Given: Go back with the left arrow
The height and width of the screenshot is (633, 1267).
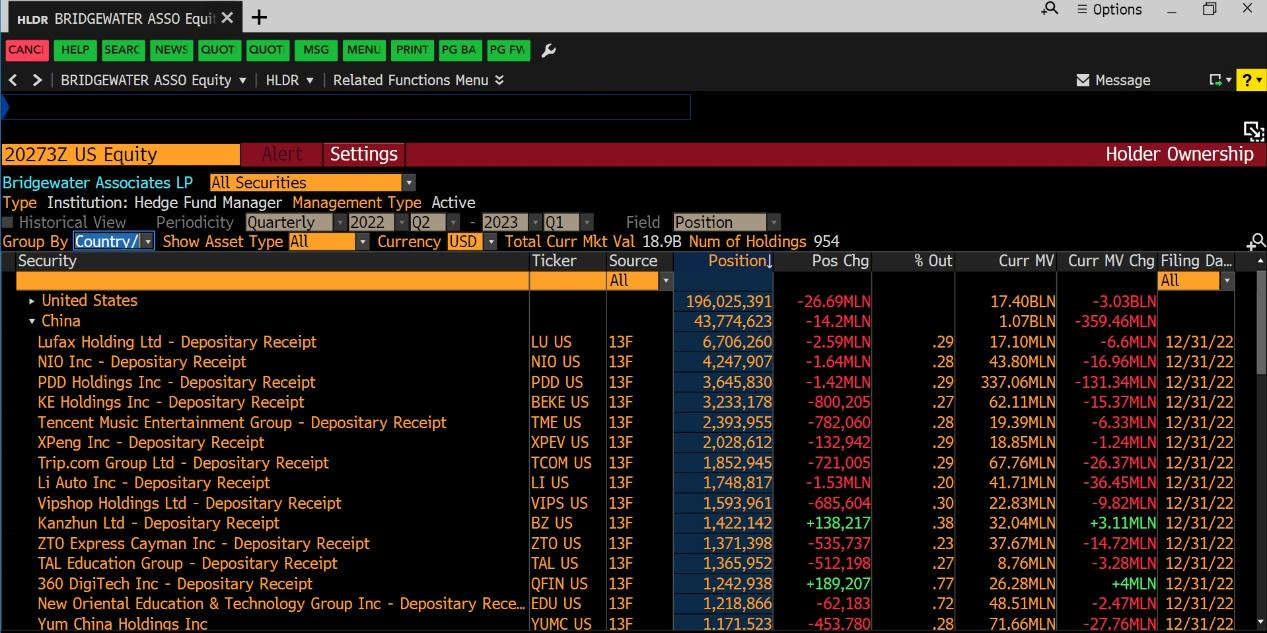Looking at the screenshot, I should [x=13, y=80].
